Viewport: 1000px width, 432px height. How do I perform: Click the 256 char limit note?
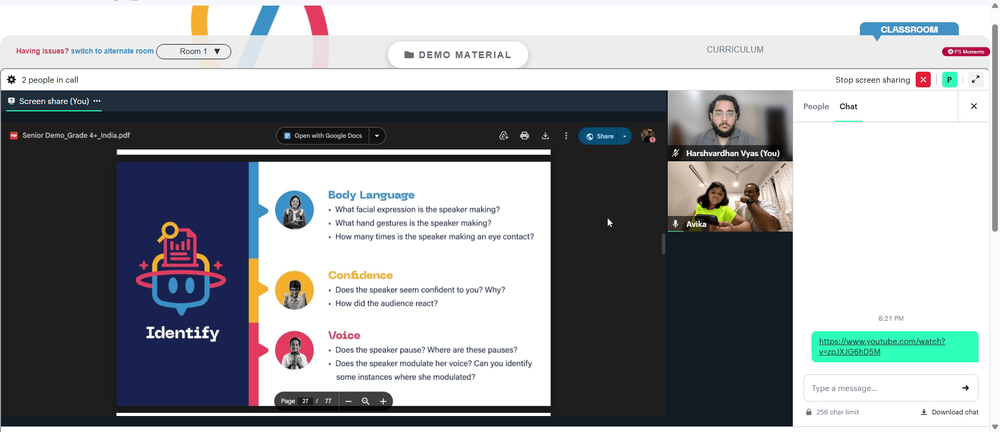pyautogui.click(x=837, y=412)
